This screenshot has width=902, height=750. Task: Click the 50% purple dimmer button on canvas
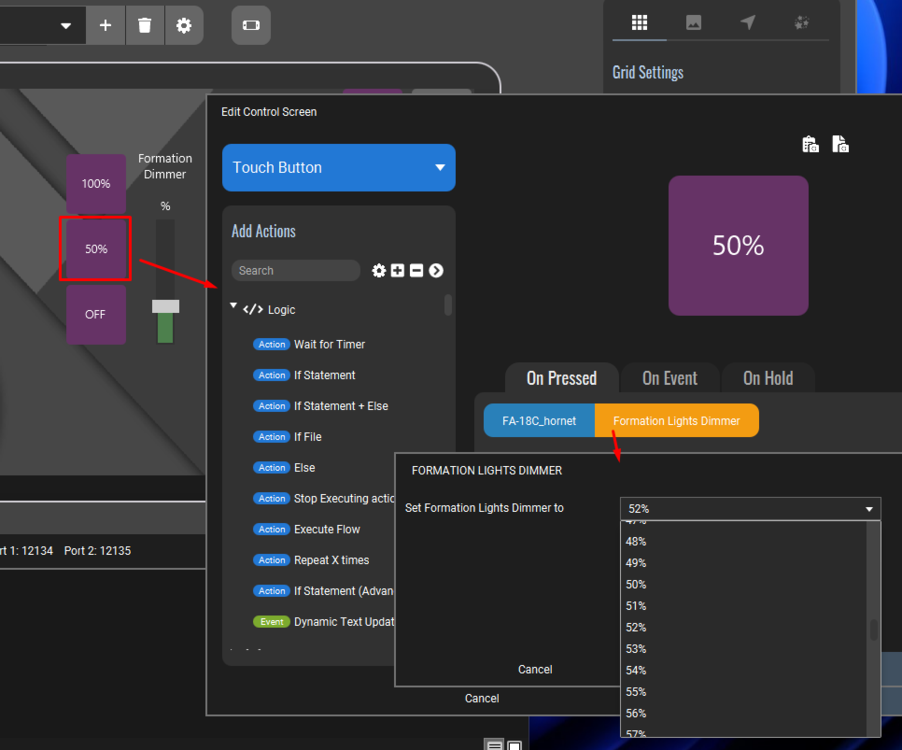(x=96, y=249)
